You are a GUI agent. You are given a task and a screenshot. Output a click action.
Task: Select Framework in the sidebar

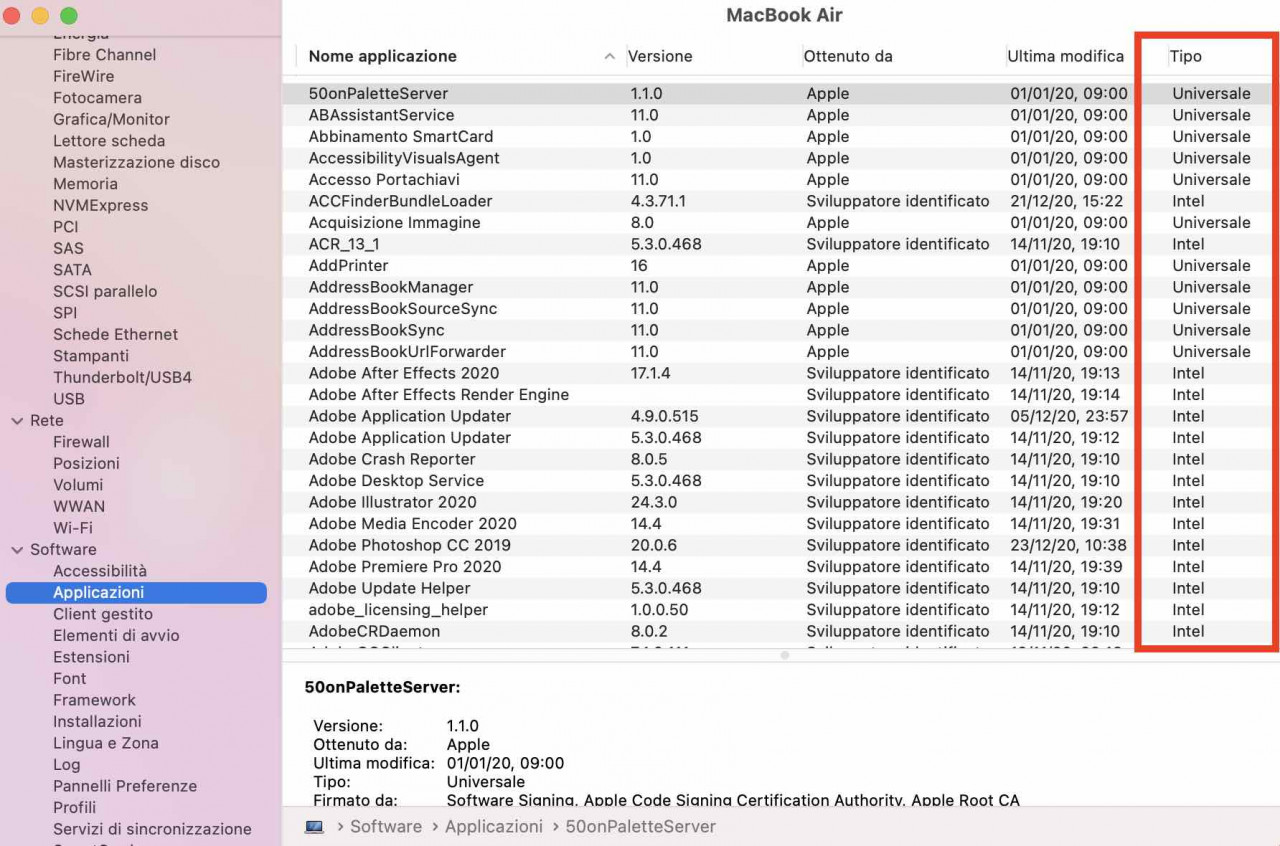pos(94,700)
